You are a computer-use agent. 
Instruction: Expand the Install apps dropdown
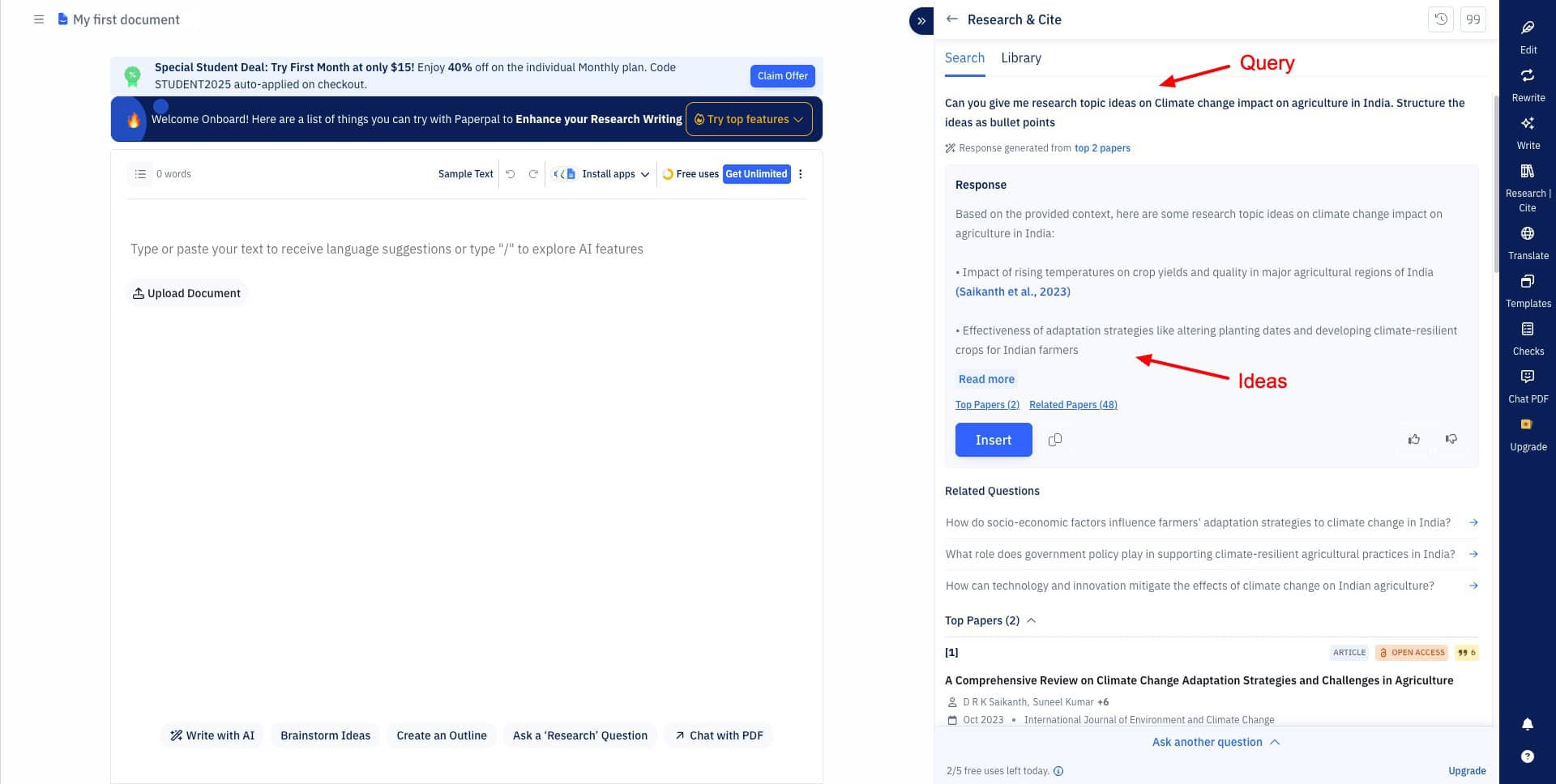click(615, 174)
